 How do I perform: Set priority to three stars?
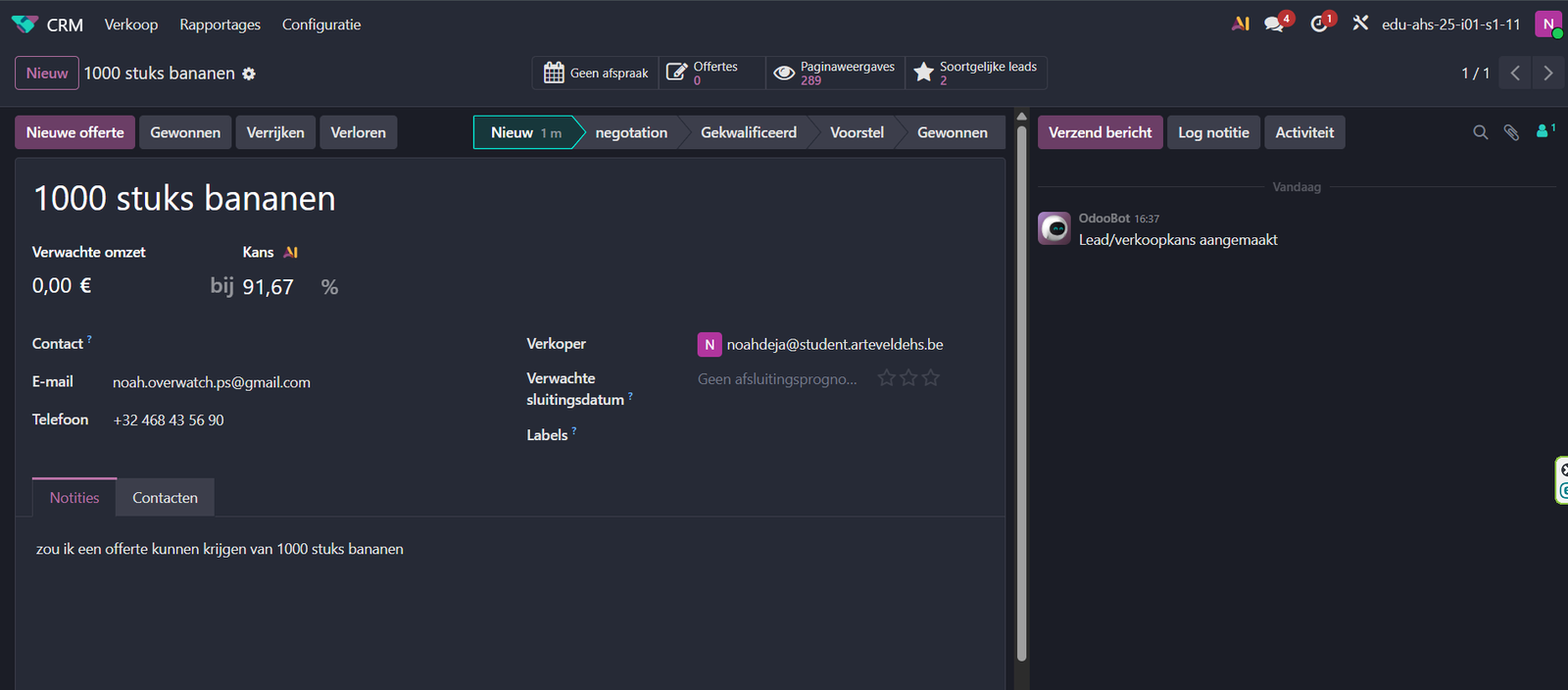click(x=931, y=378)
